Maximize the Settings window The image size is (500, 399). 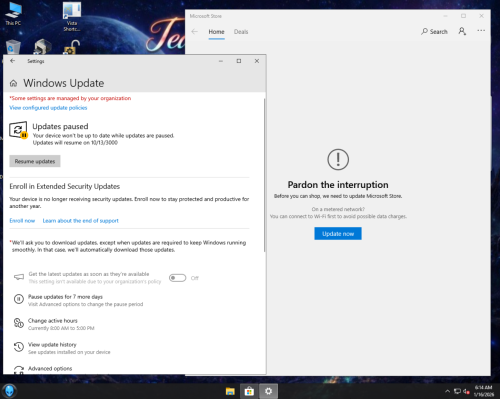coord(239,61)
